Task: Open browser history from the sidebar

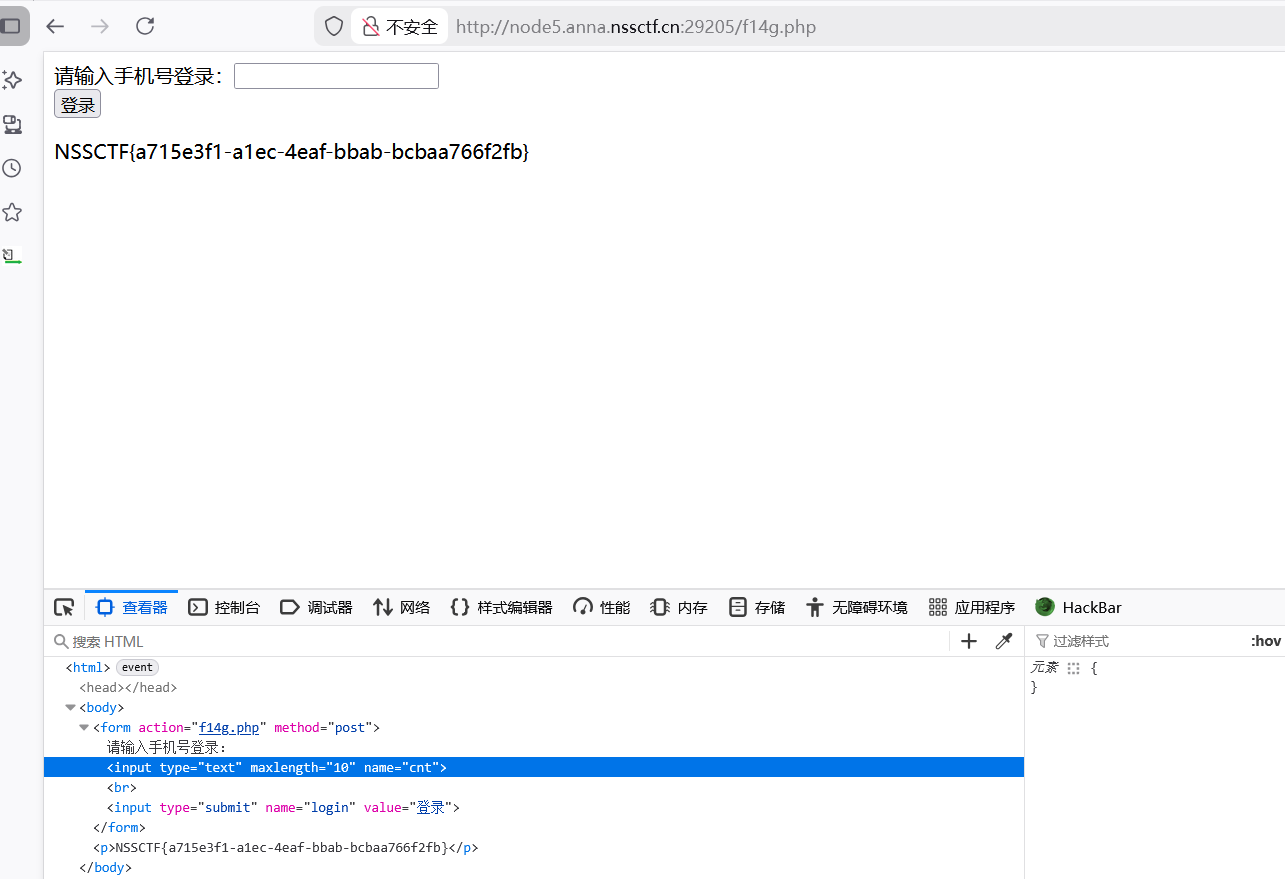Action: click(x=12, y=168)
